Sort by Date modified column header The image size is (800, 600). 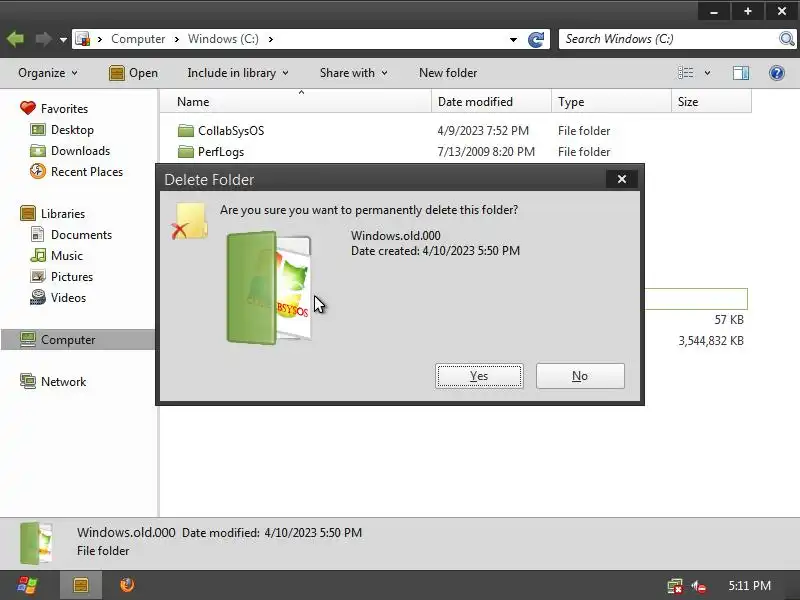(491, 102)
